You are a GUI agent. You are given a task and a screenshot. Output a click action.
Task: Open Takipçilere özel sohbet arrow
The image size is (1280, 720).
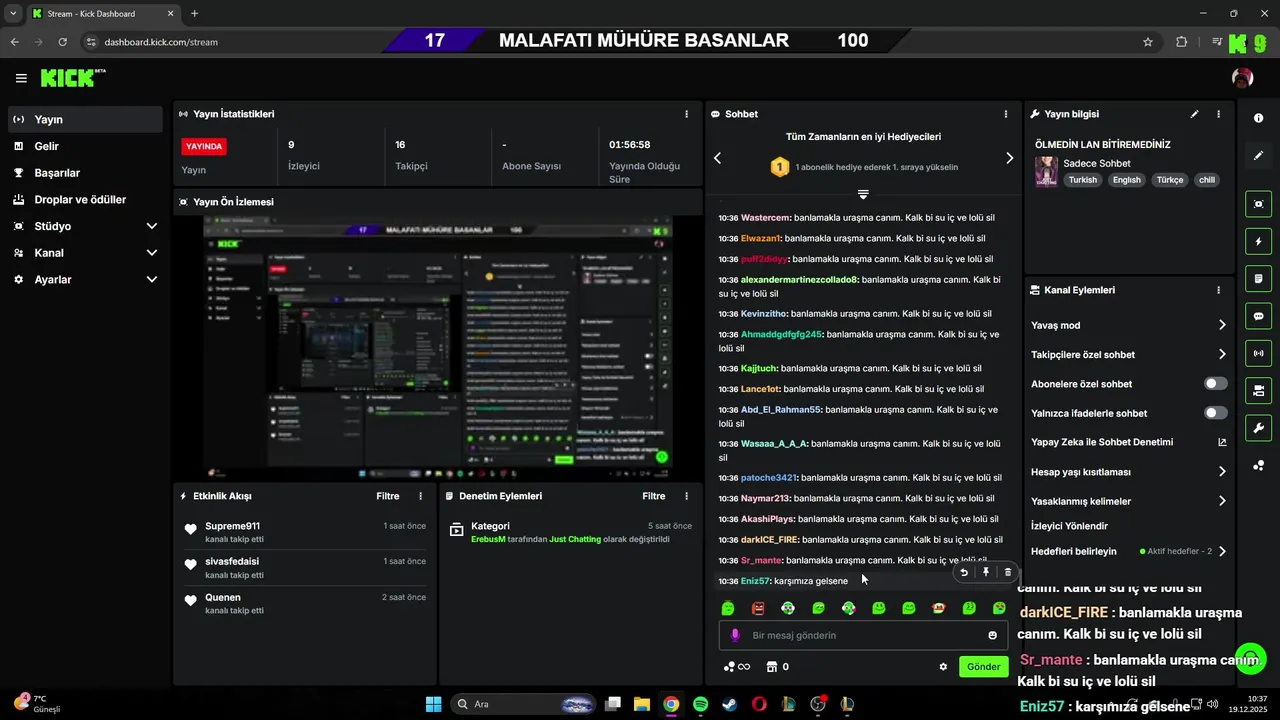pos(1222,354)
